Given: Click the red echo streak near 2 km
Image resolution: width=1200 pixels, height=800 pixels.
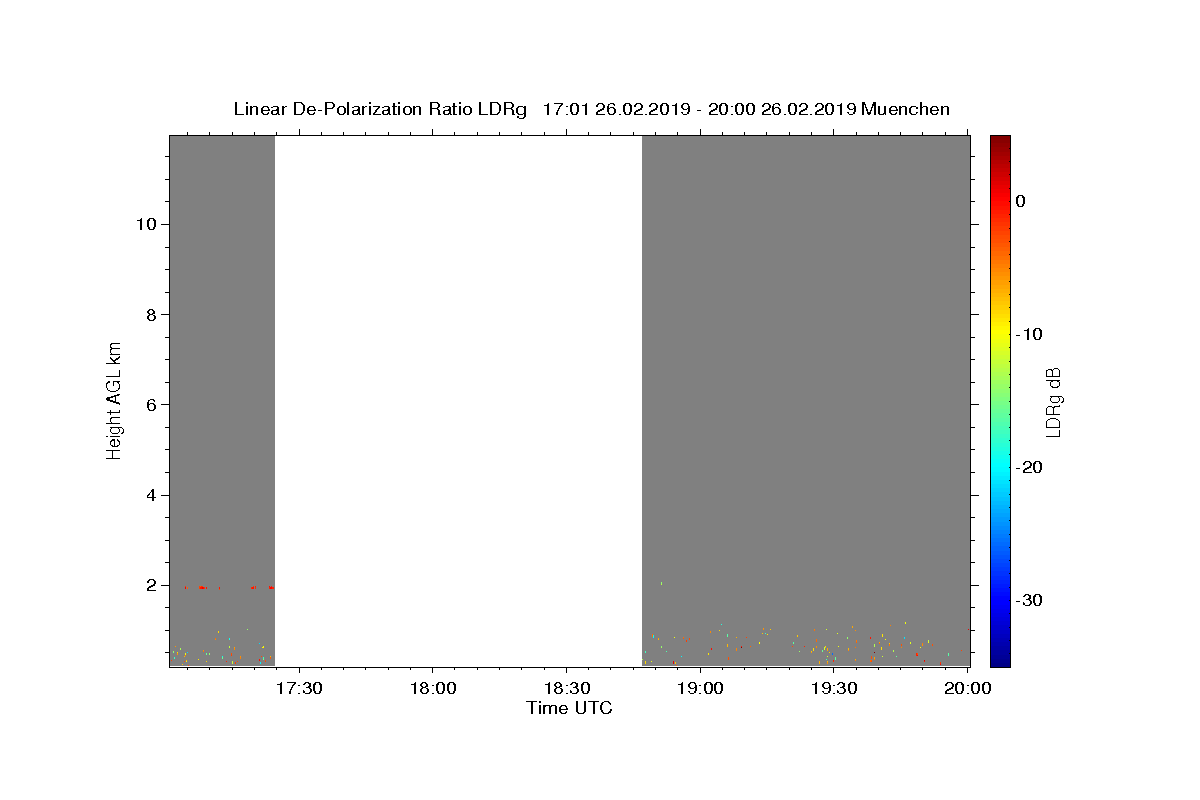Looking at the screenshot, I should tap(202, 588).
